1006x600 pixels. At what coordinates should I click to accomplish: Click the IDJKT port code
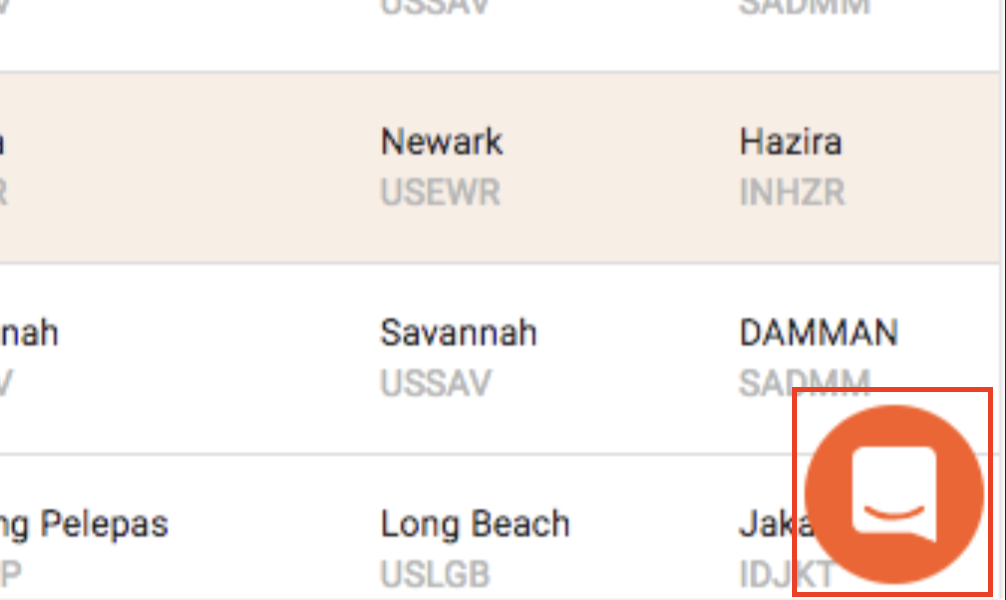click(787, 574)
